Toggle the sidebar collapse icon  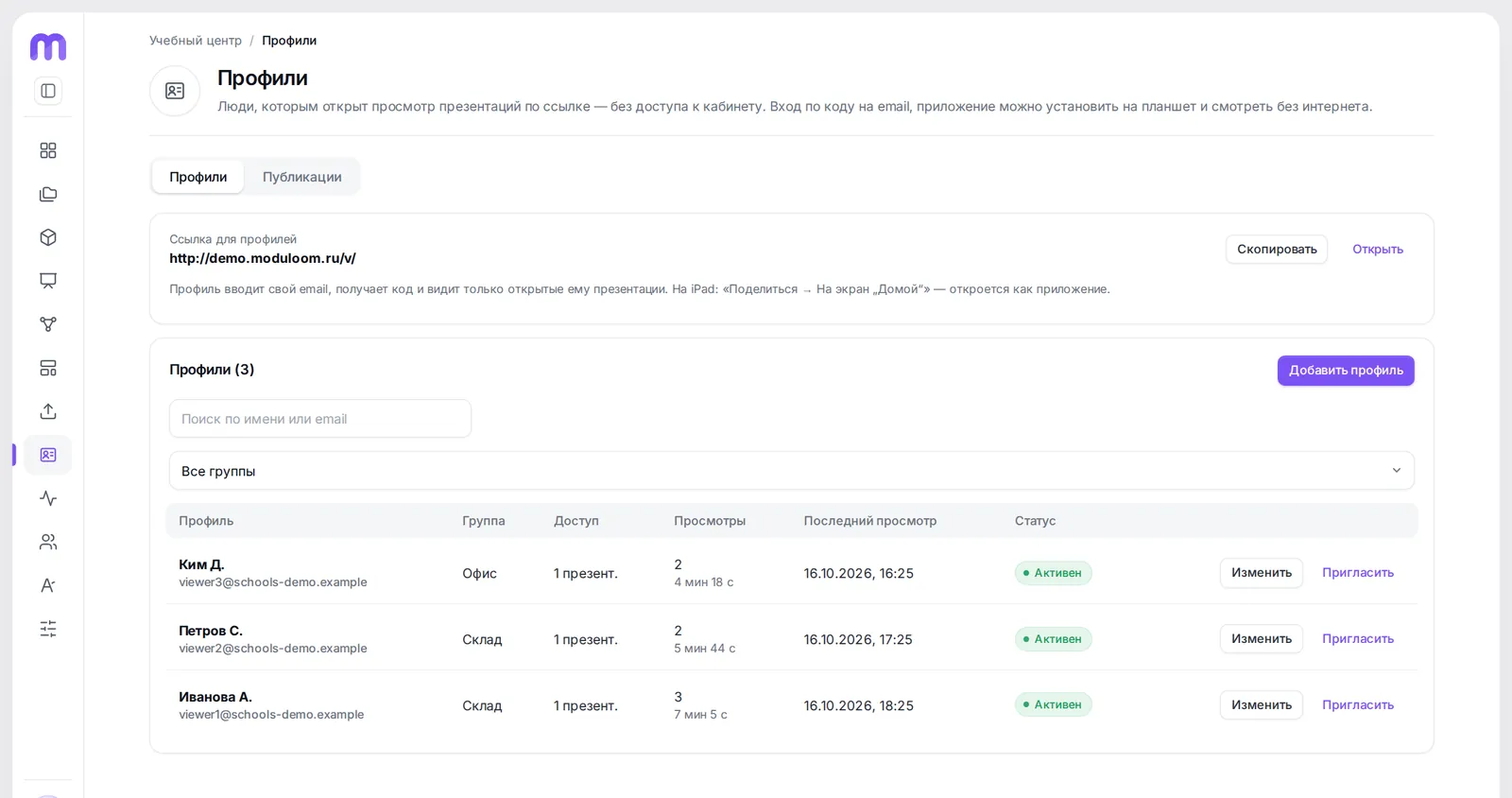[x=48, y=91]
